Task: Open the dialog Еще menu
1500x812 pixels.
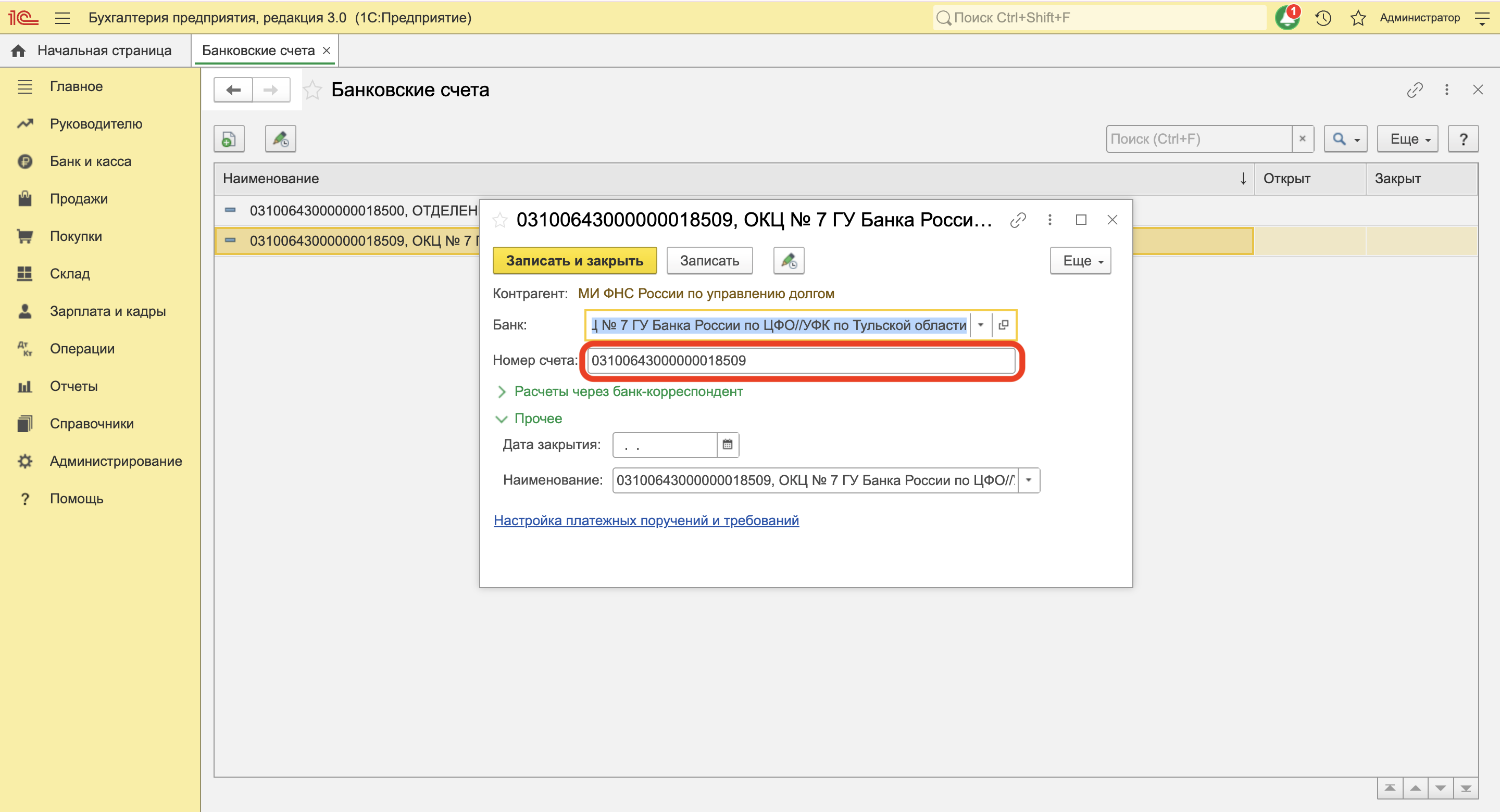Action: [1081, 261]
